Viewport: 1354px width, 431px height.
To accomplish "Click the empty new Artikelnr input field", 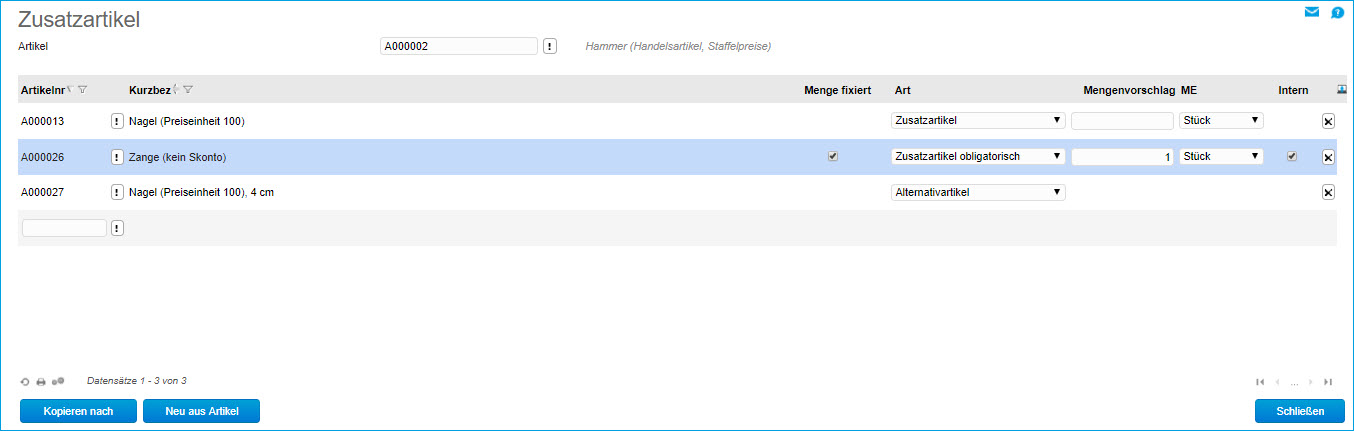I will [x=64, y=228].
